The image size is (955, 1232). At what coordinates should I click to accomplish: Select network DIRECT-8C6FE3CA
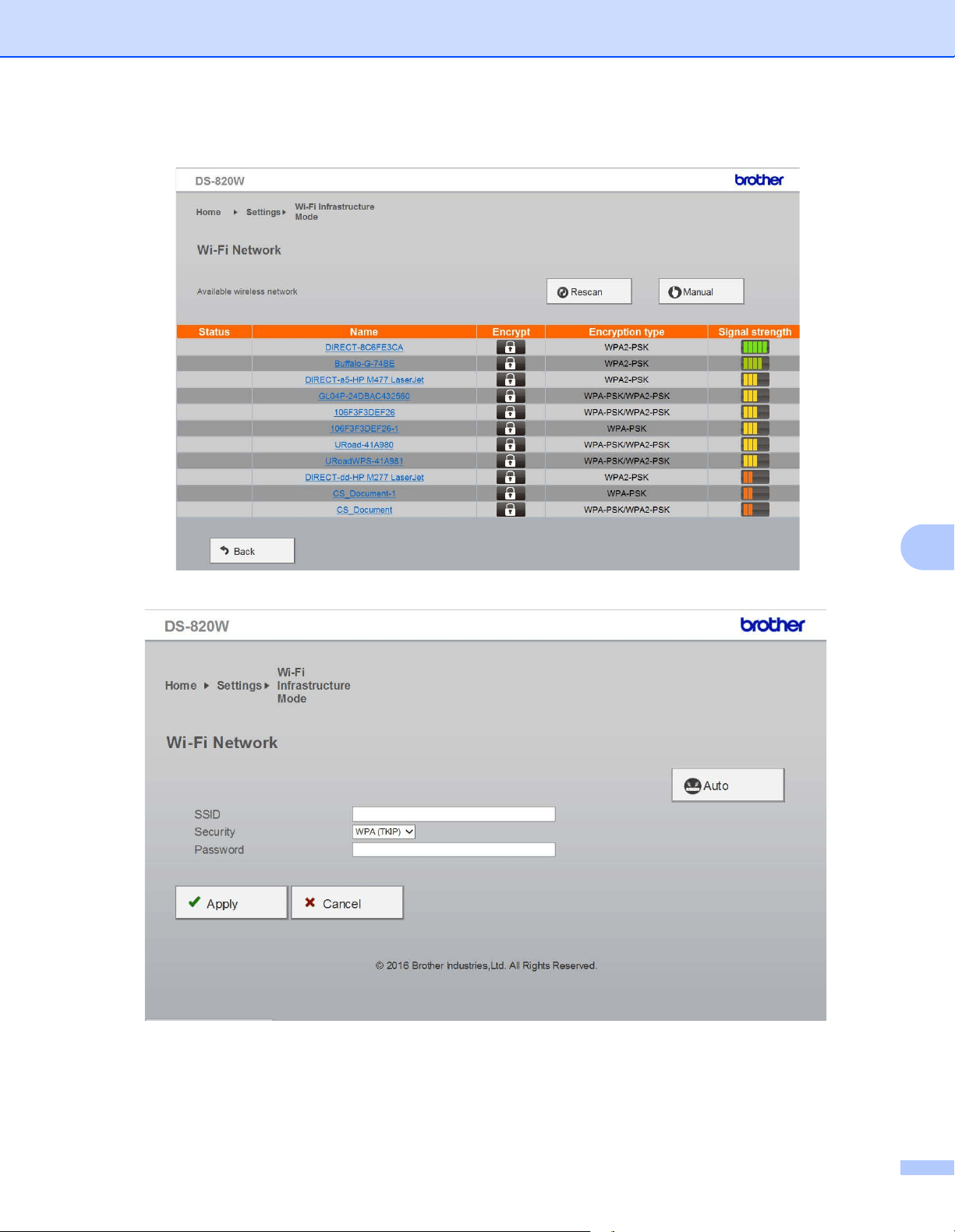pyautogui.click(x=364, y=348)
